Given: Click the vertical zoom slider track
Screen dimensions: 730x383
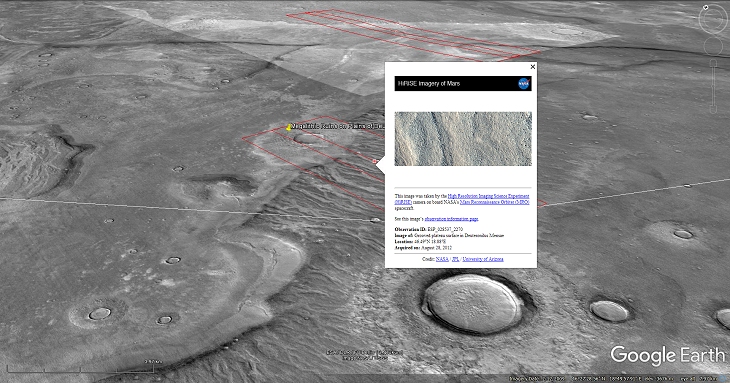Looking at the screenshot, I should point(713,86).
